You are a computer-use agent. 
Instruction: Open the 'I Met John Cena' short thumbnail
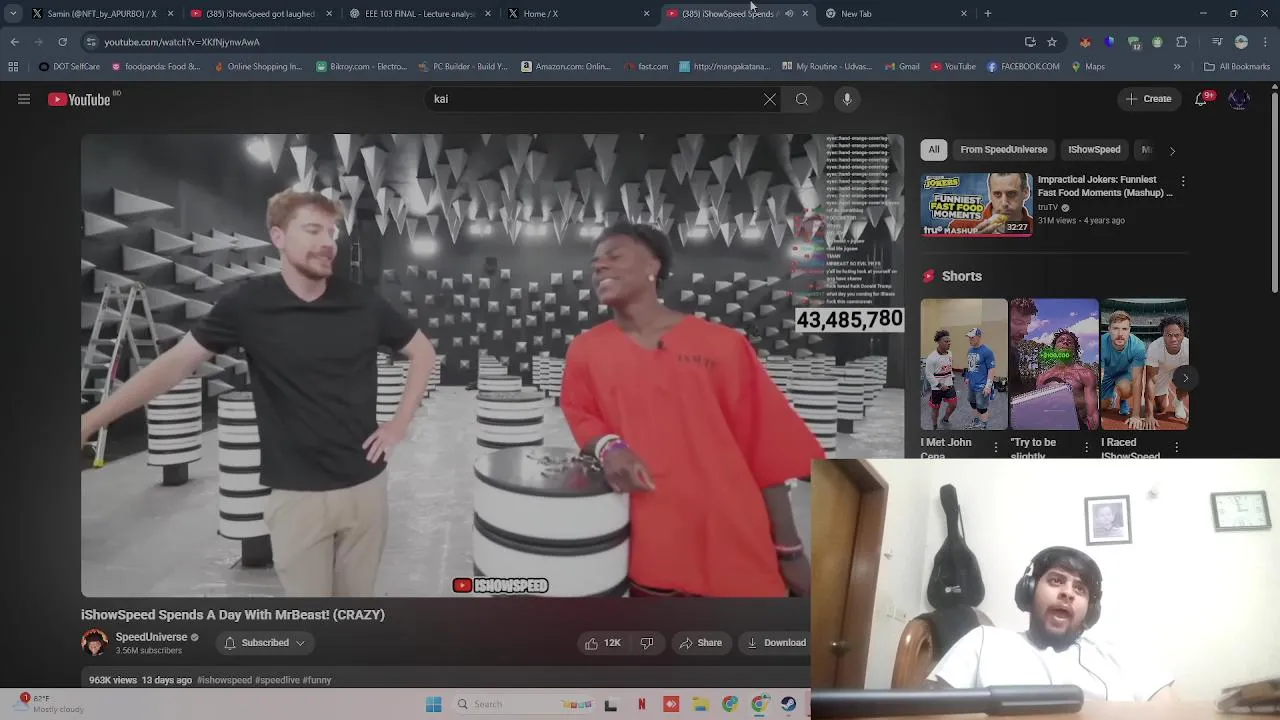tap(964, 364)
